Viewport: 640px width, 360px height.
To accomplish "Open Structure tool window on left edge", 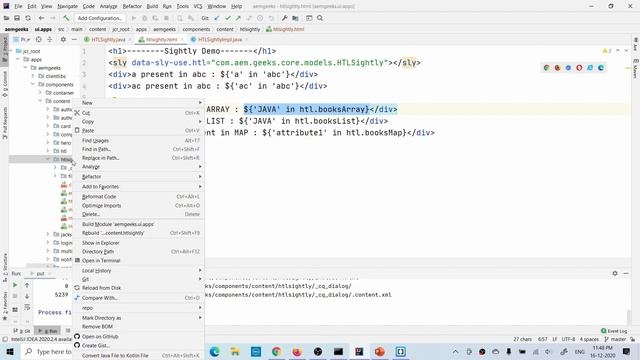I will [x=5, y=268].
